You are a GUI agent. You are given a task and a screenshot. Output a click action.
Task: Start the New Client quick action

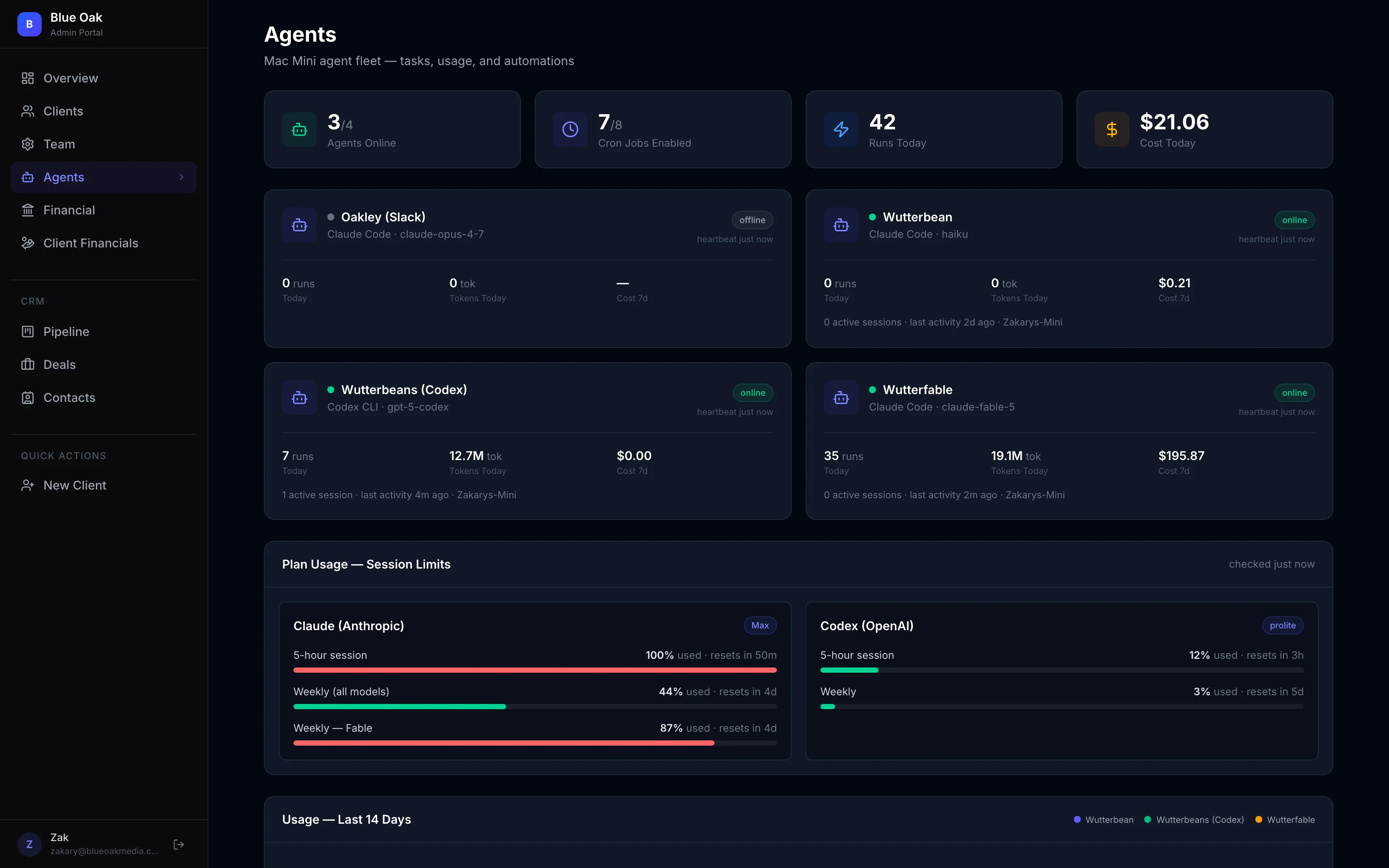point(103,486)
